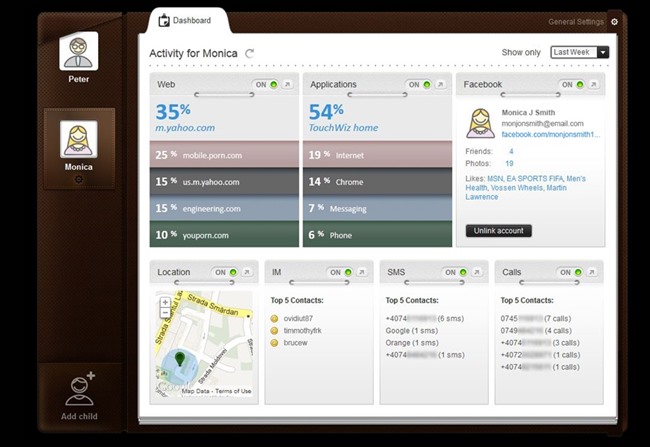Select the Chrome 14% application row
Viewport: 650px width, 447px height.
[x=378, y=182]
